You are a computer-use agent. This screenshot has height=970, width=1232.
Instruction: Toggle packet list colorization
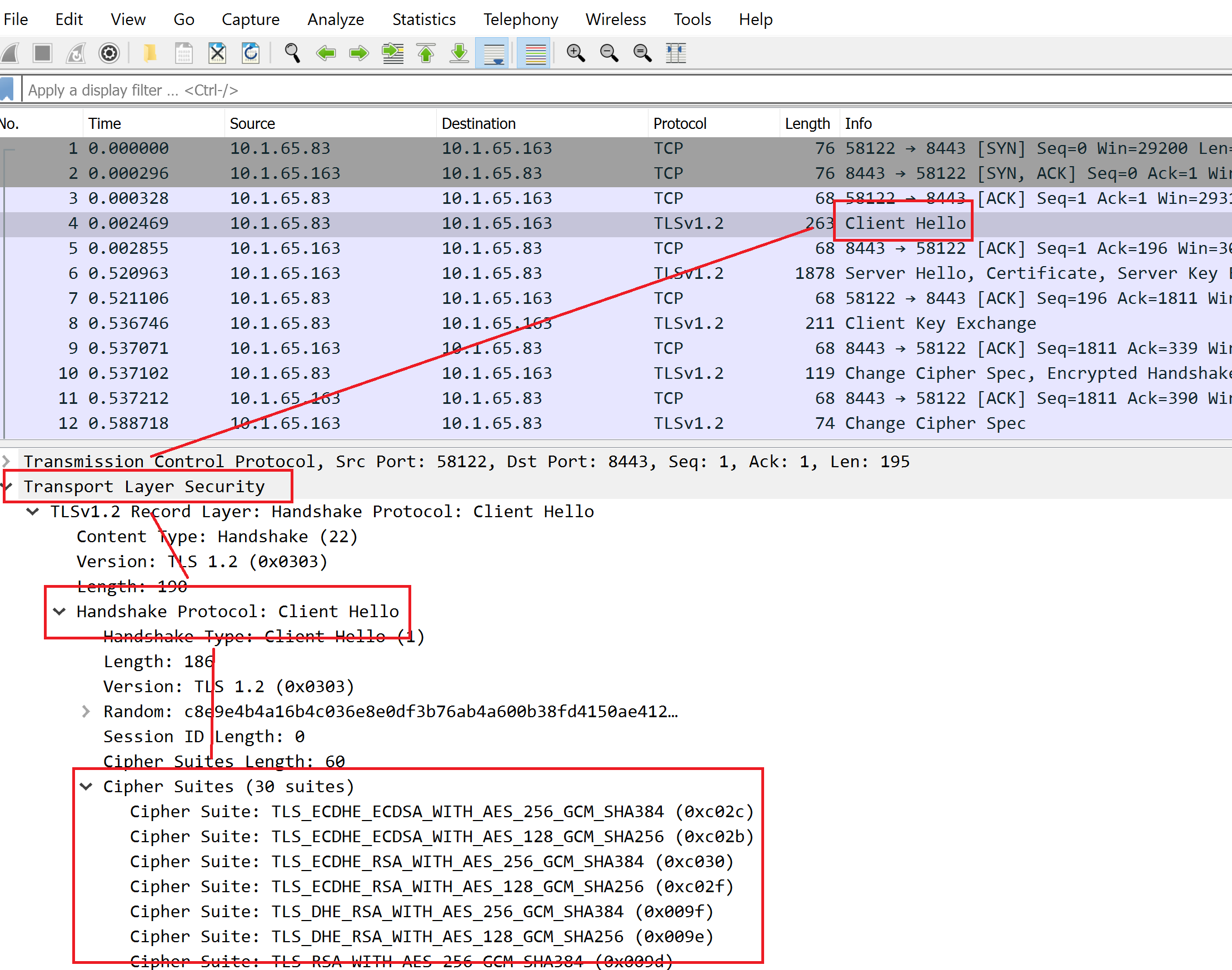[x=535, y=53]
